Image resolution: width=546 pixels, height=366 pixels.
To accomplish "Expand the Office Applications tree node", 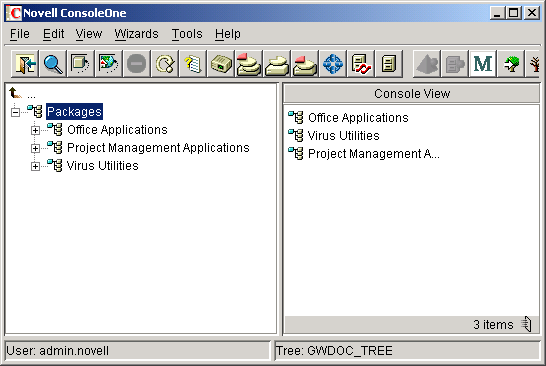I will (35, 130).
